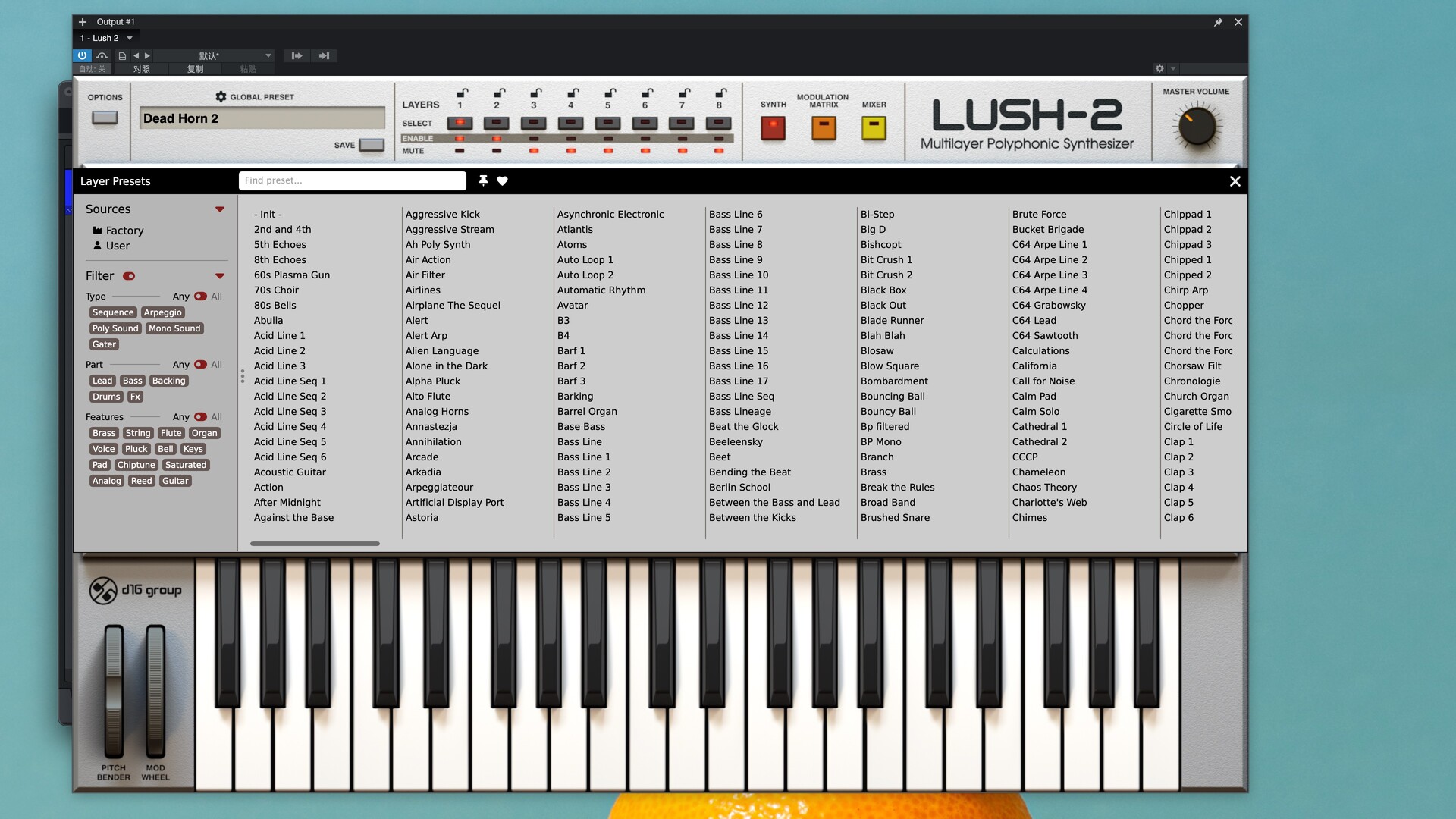The image size is (1456, 819).
Task: Mute layer 6 LED
Action: click(645, 151)
